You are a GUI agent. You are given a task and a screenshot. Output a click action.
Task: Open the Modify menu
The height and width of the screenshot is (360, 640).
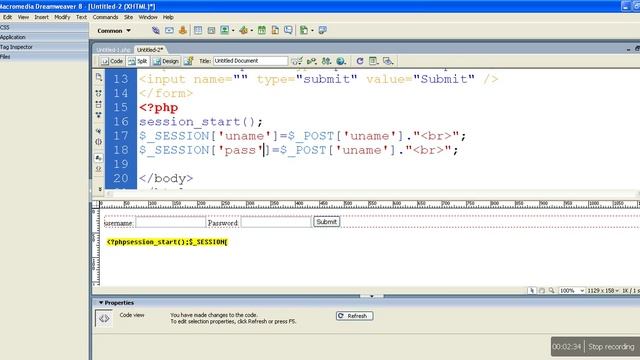pos(62,17)
